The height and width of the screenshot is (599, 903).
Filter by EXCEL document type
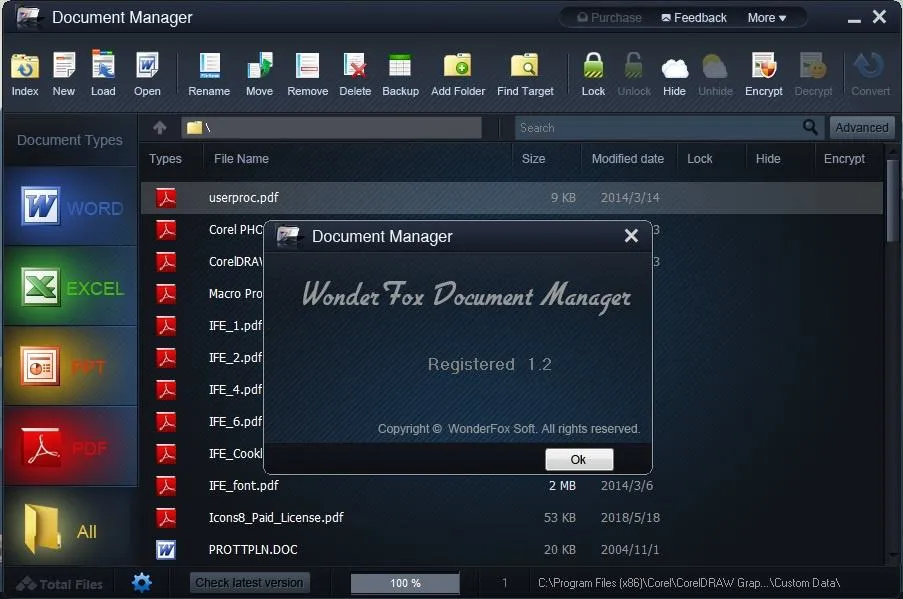click(x=71, y=286)
